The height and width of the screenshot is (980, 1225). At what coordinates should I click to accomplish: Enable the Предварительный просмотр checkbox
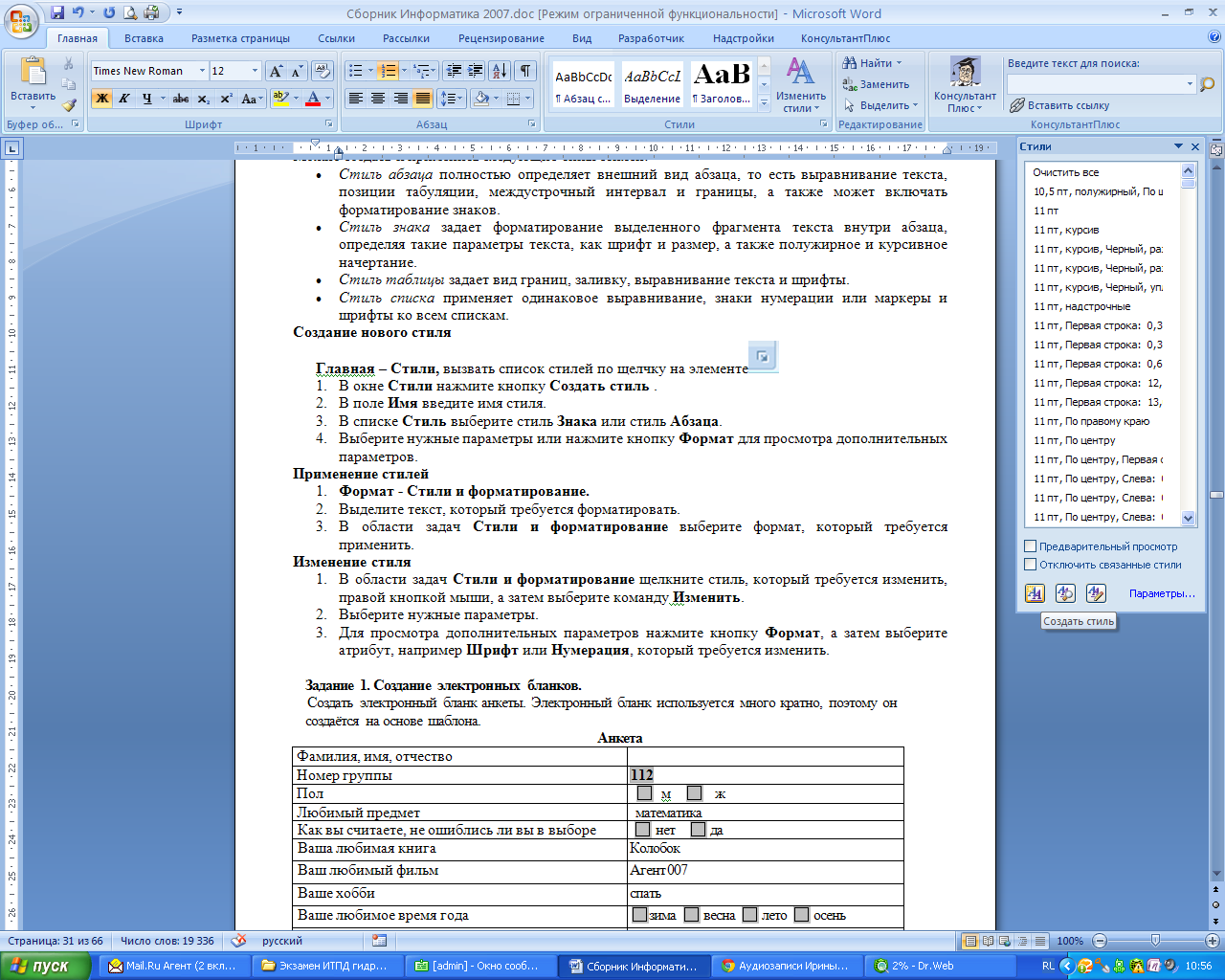click(x=1031, y=546)
